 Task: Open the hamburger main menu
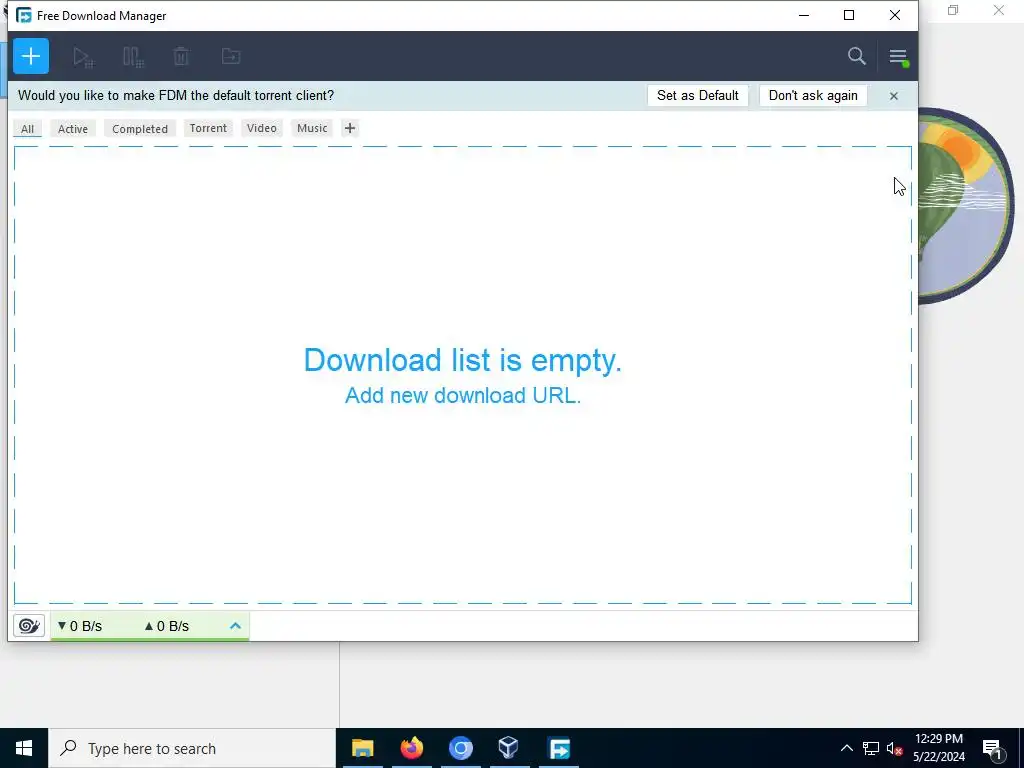tap(899, 57)
